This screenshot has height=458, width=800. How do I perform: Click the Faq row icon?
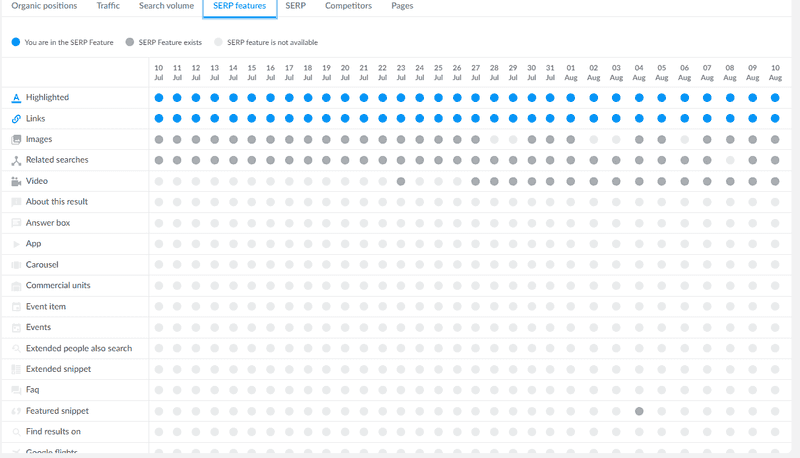pos(16,390)
